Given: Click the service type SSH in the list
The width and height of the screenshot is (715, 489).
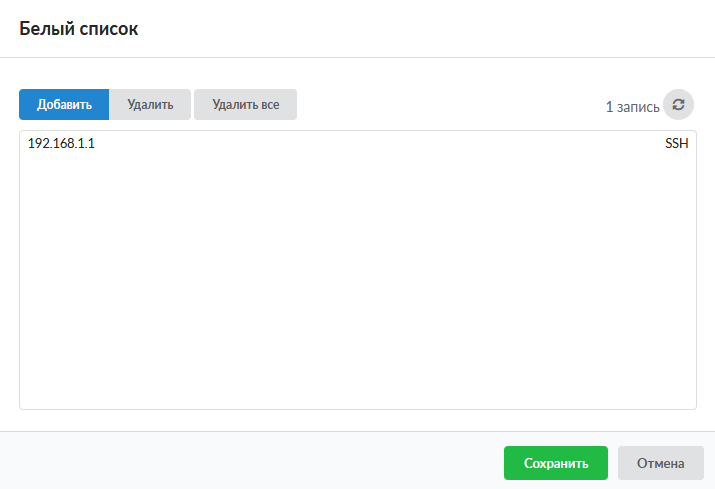Looking at the screenshot, I should click(676, 144).
